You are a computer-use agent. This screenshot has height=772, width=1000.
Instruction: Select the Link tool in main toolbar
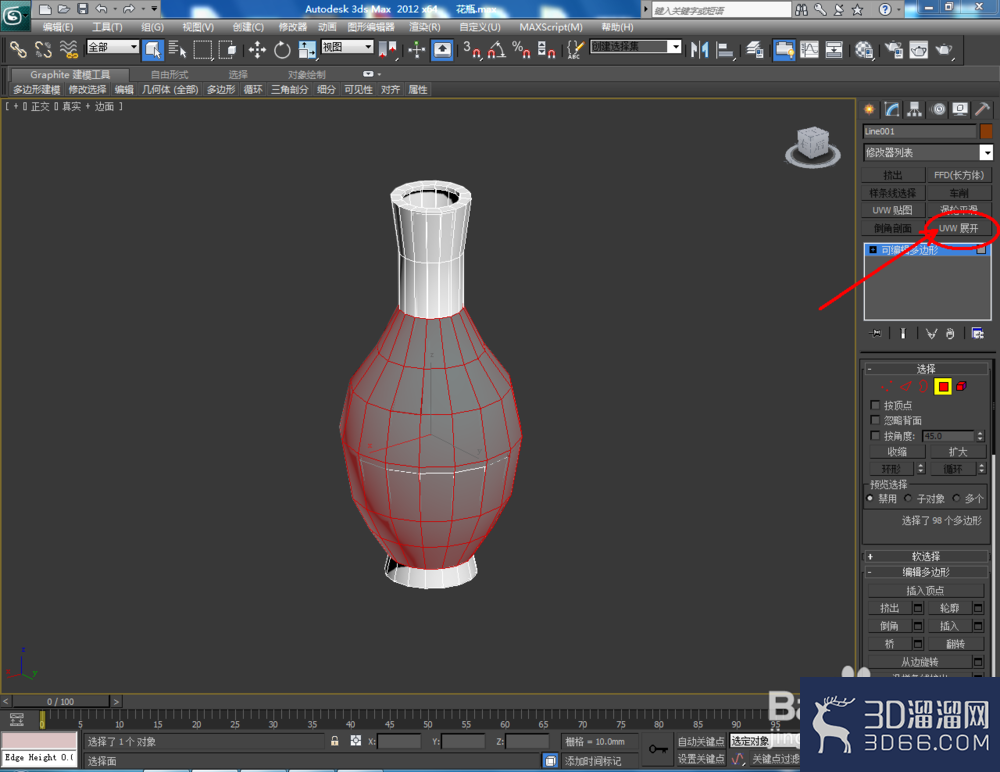18,50
